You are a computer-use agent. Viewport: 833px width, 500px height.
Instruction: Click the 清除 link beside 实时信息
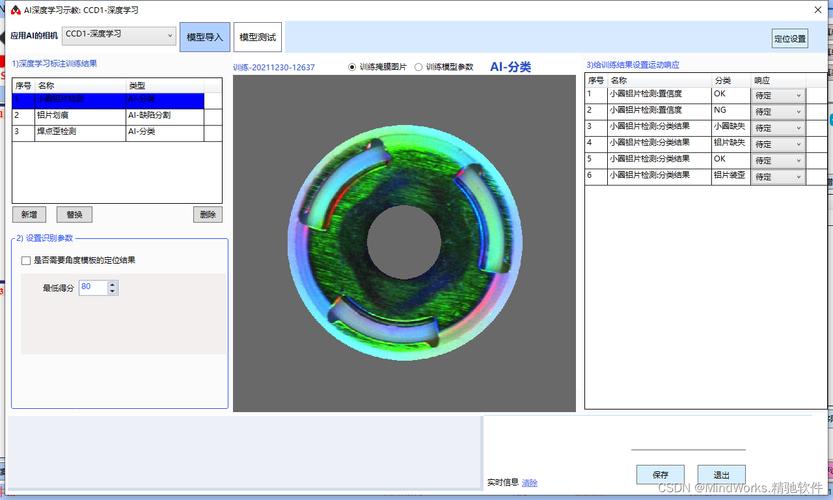click(530, 482)
